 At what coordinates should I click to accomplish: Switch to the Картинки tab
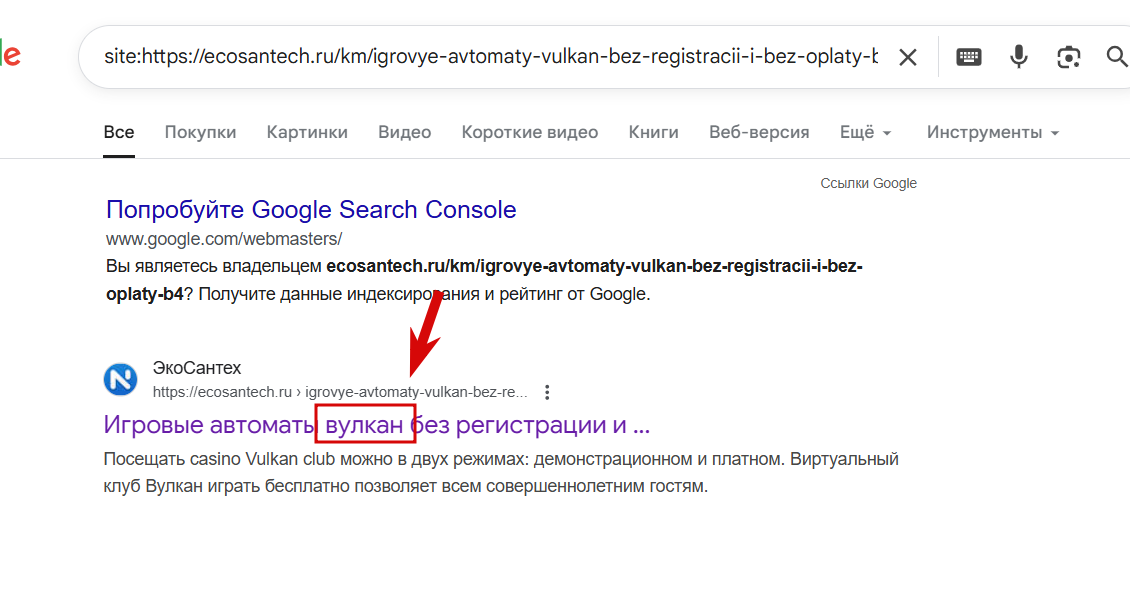tap(307, 133)
